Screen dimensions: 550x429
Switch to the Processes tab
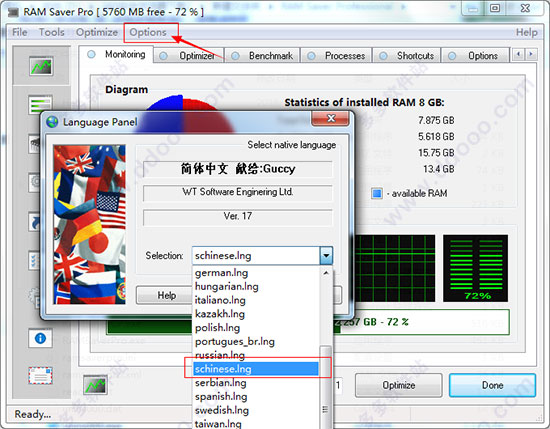[336, 56]
